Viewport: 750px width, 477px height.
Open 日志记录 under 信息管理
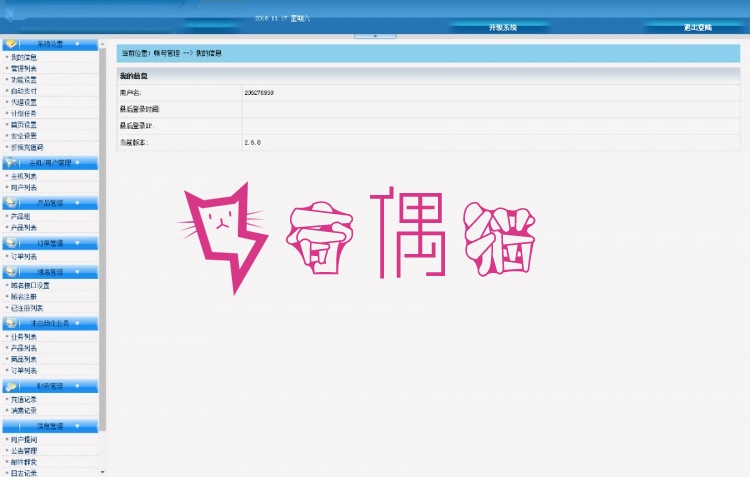click(24, 473)
